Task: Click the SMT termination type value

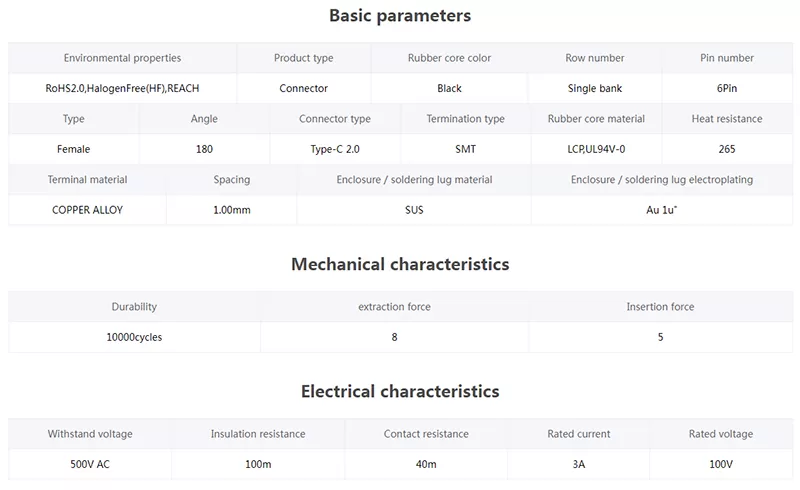Action: (465, 149)
